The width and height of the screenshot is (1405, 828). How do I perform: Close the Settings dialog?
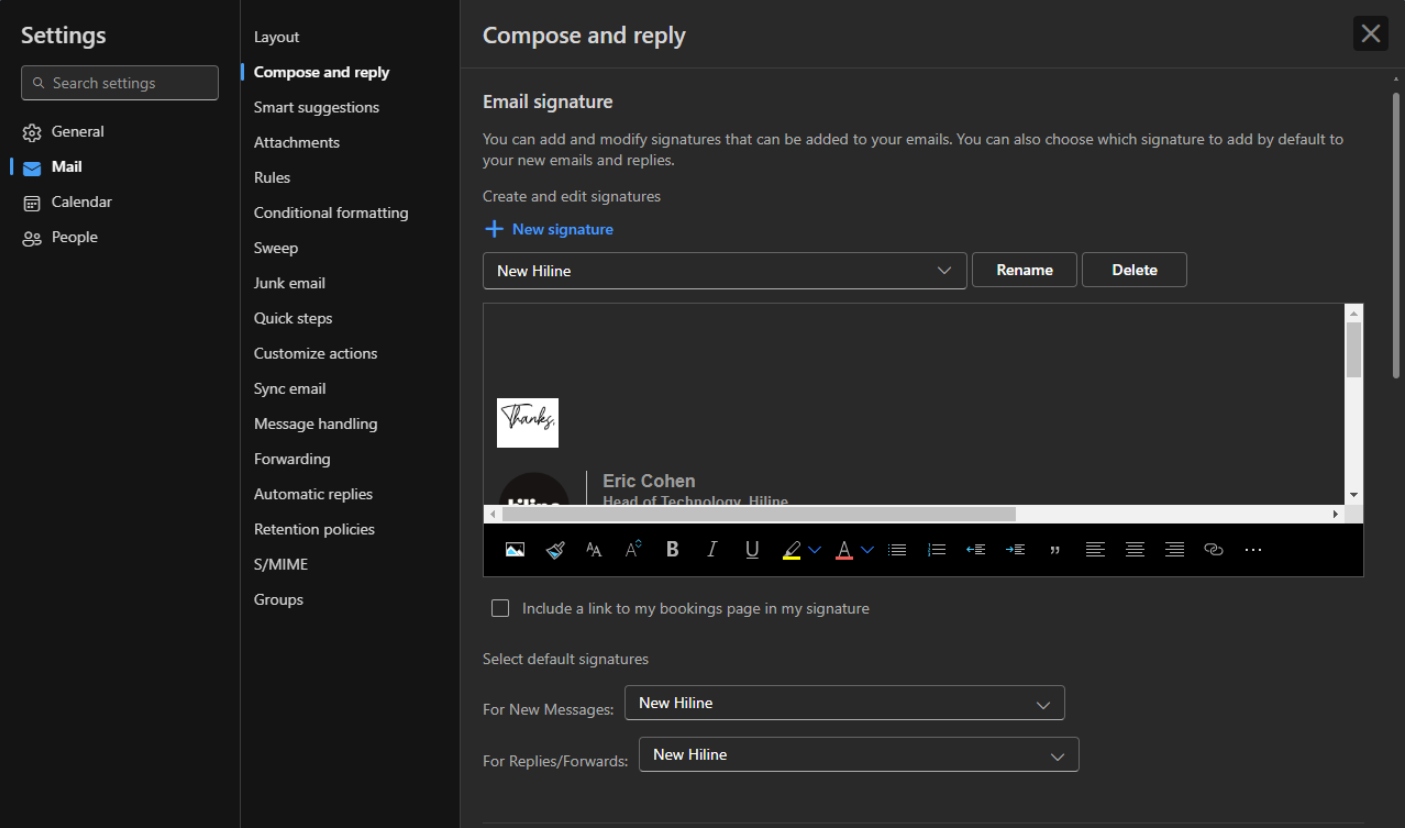[x=1370, y=34]
